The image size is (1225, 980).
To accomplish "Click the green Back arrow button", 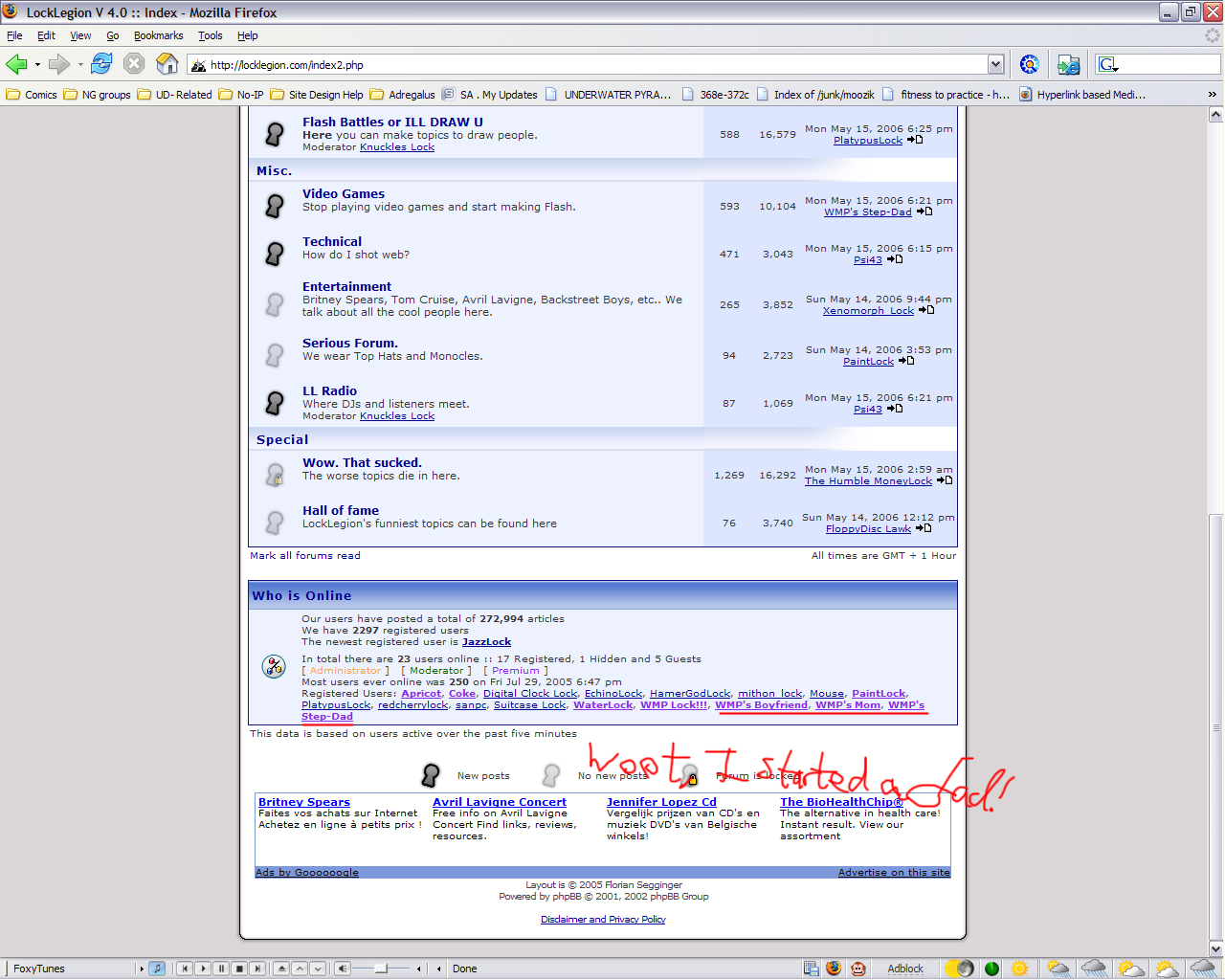I will tap(16, 64).
